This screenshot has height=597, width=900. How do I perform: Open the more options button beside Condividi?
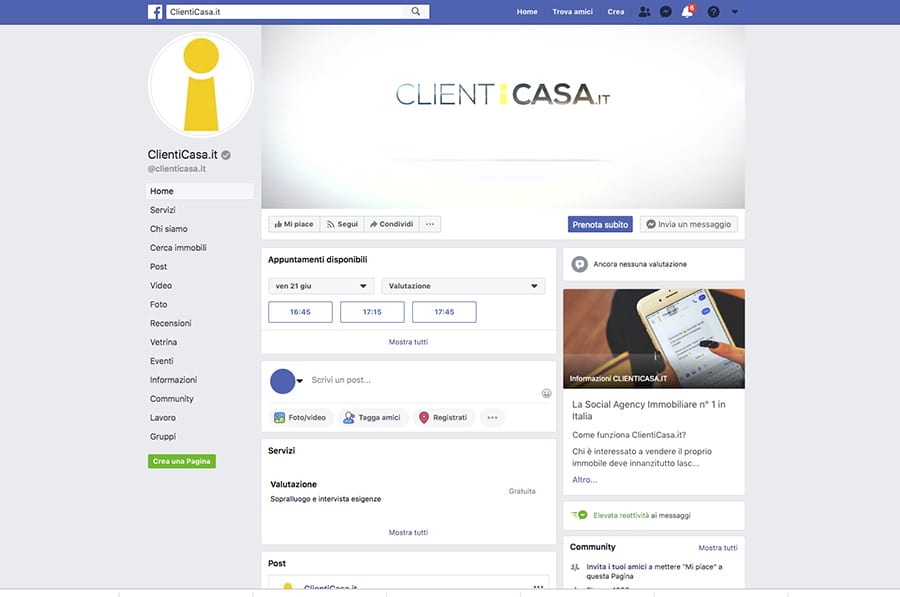point(430,224)
